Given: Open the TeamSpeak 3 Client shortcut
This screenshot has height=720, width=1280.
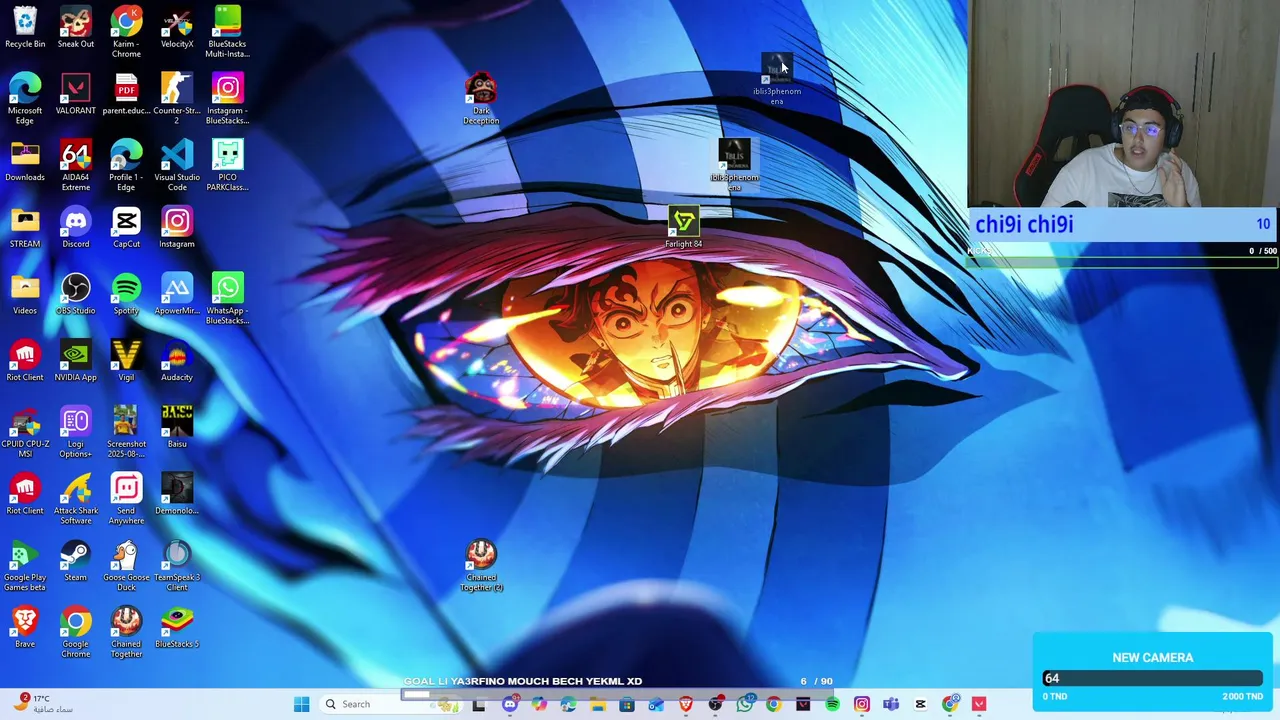Looking at the screenshot, I should point(177,566).
